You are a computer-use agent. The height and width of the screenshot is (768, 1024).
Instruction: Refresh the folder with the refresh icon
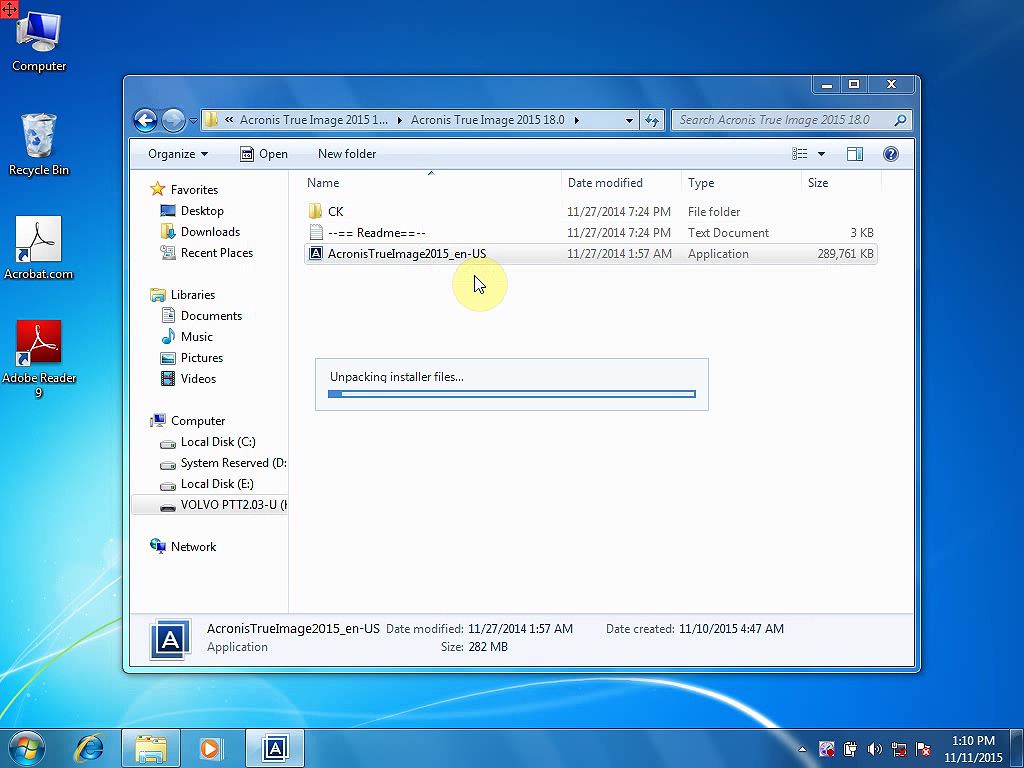(652, 120)
